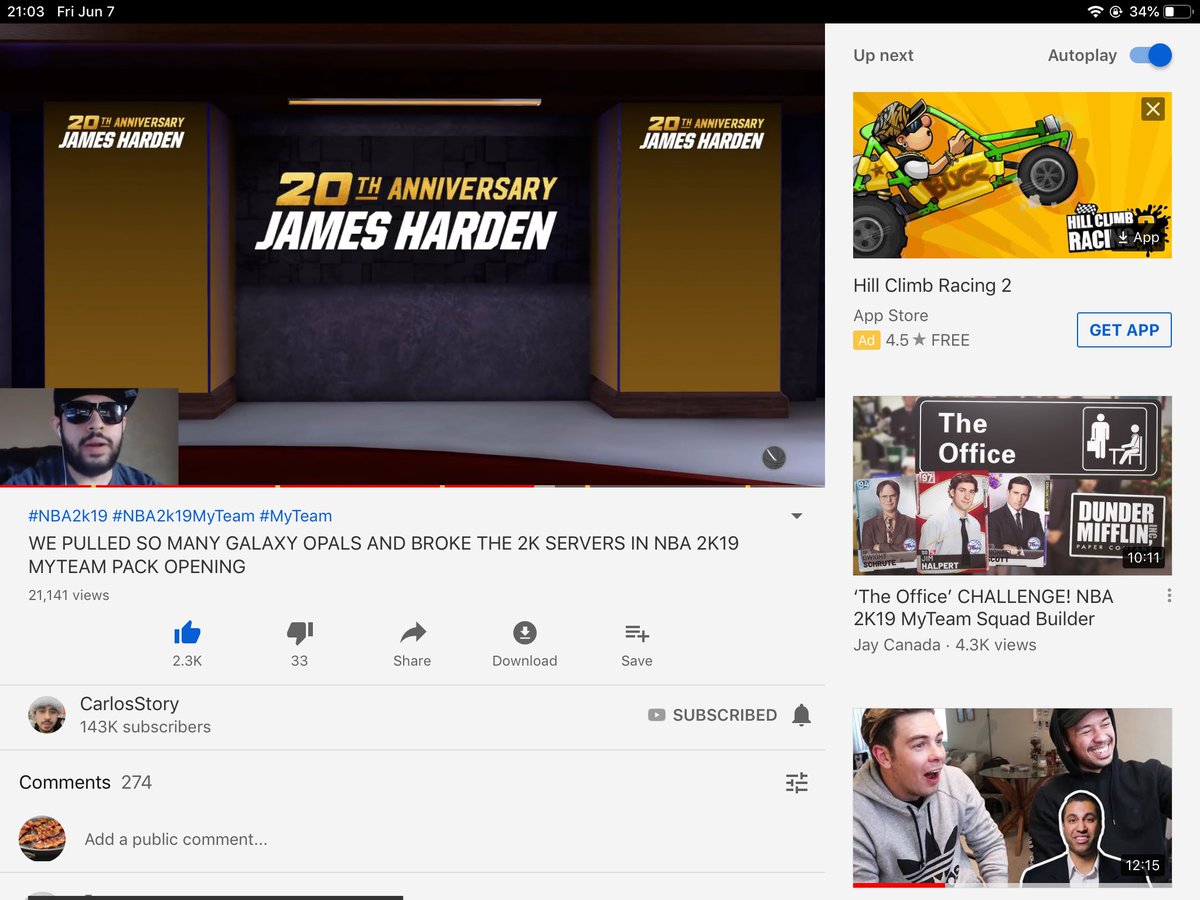Tap the YouTube icon beside SUBSCRIBED
The width and height of the screenshot is (1200, 900).
(x=656, y=715)
